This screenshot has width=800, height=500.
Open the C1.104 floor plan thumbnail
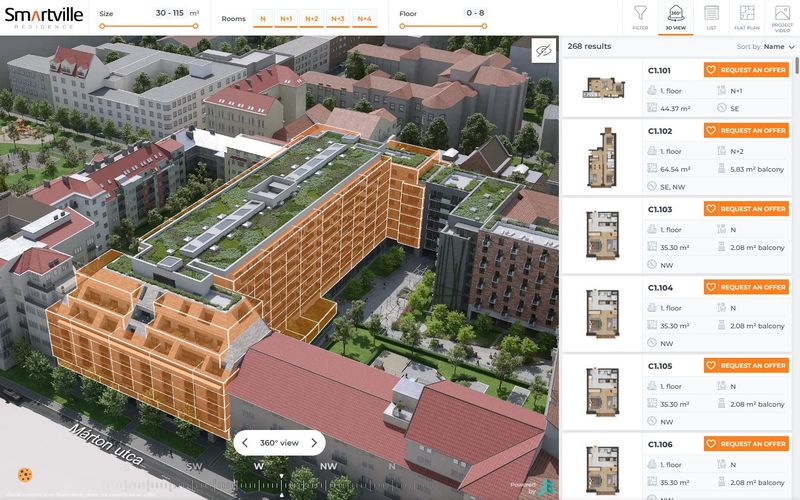[x=603, y=314]
